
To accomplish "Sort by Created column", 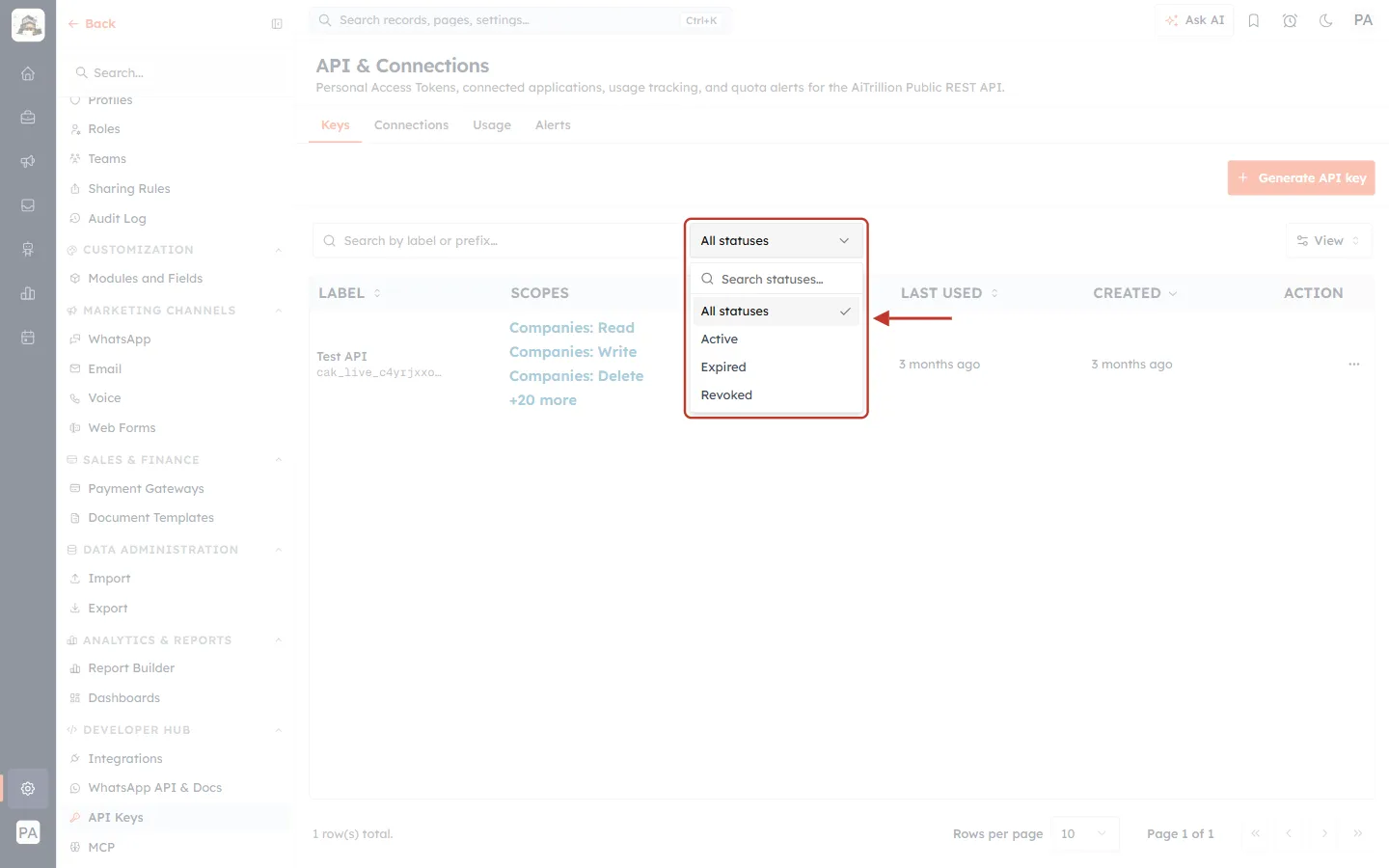I will (1134, 293).
